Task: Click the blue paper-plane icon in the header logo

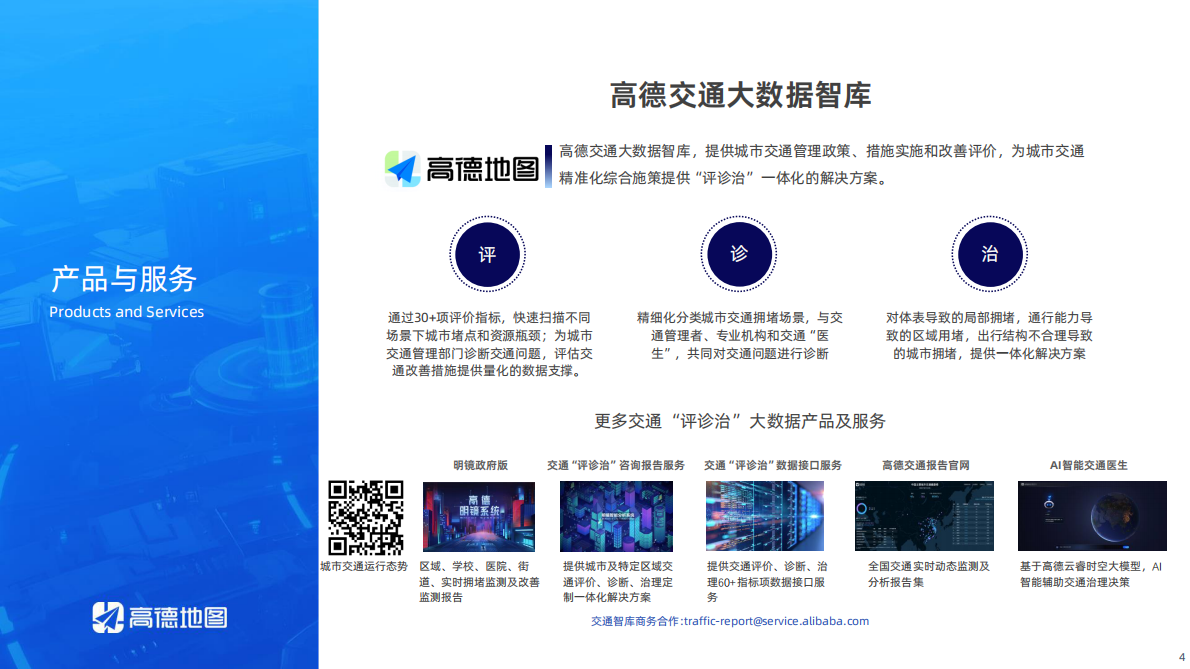Action: click(x=400, y=166)
